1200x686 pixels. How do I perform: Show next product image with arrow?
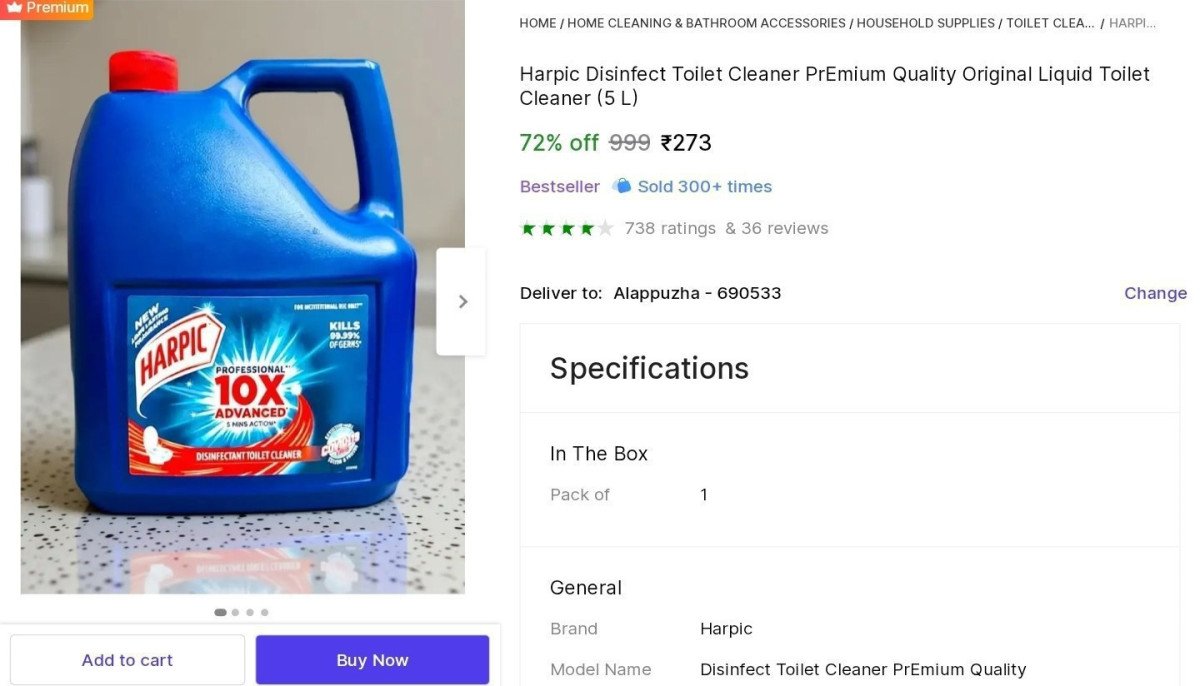tap(462, 301)
